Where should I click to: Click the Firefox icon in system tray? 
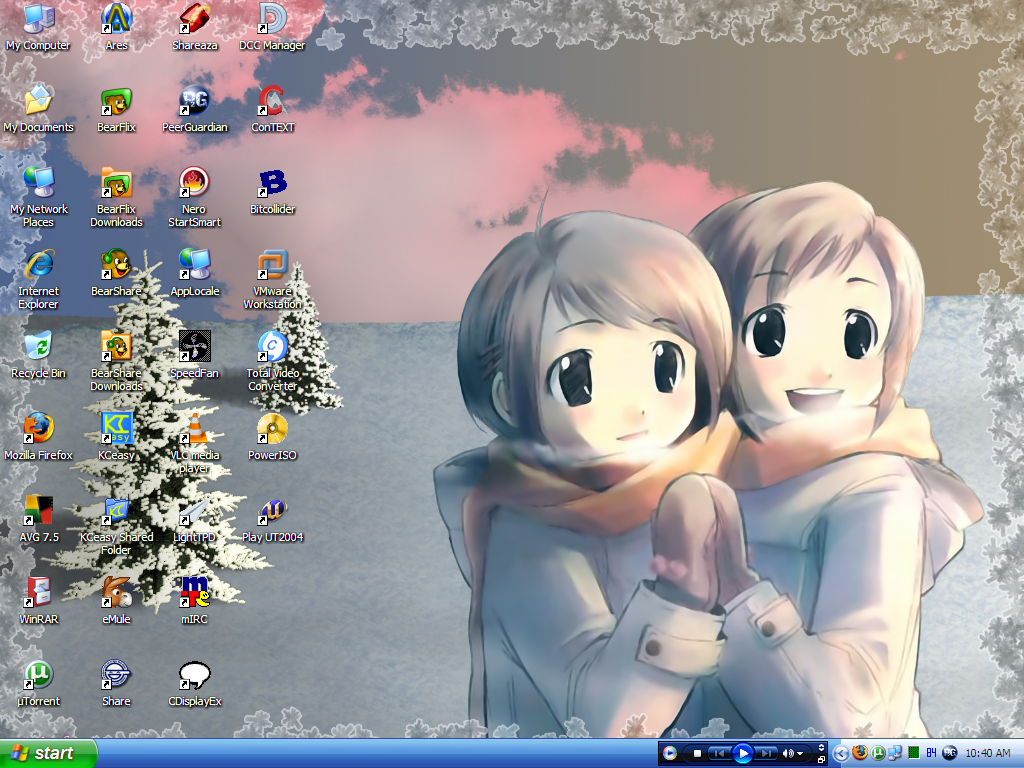pos(860,753)
